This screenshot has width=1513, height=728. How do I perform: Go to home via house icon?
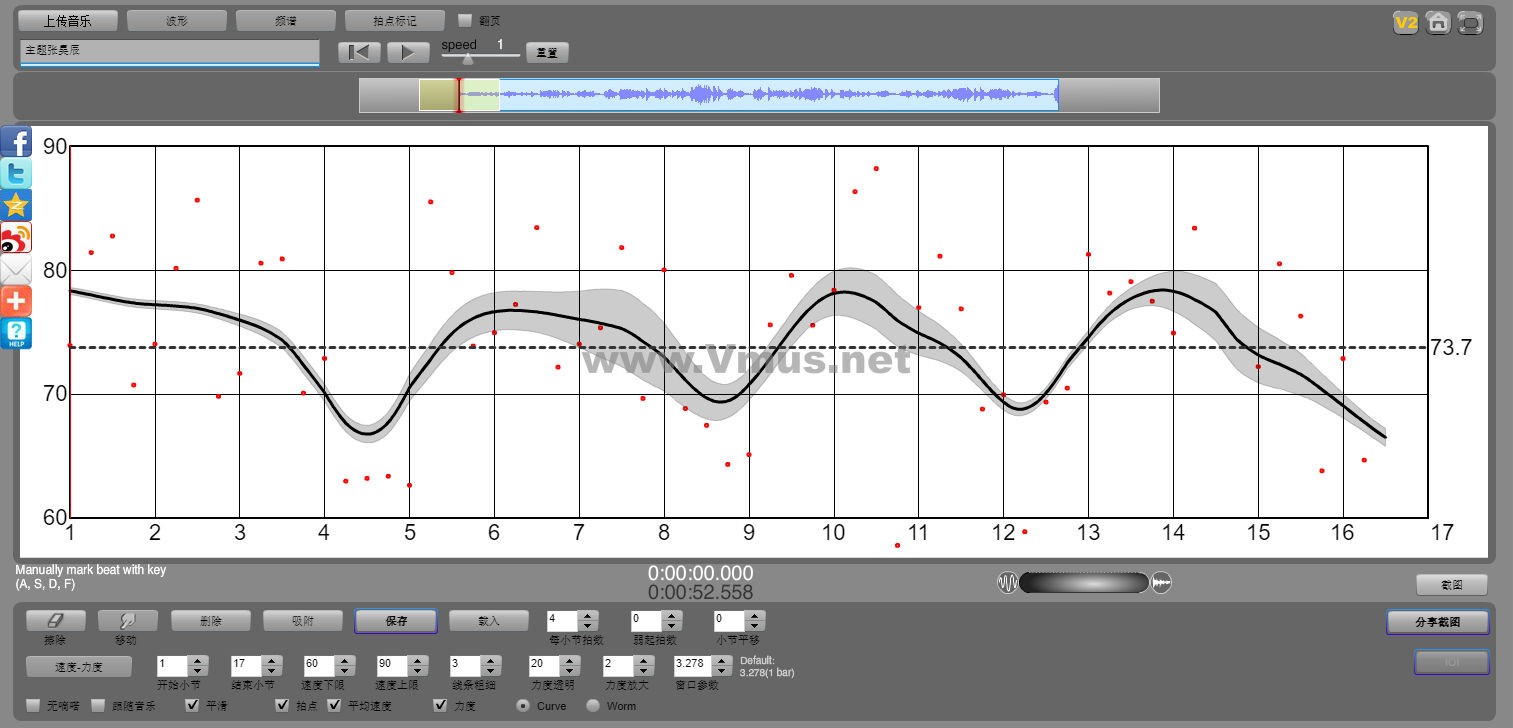click(x=1438, y=22)
